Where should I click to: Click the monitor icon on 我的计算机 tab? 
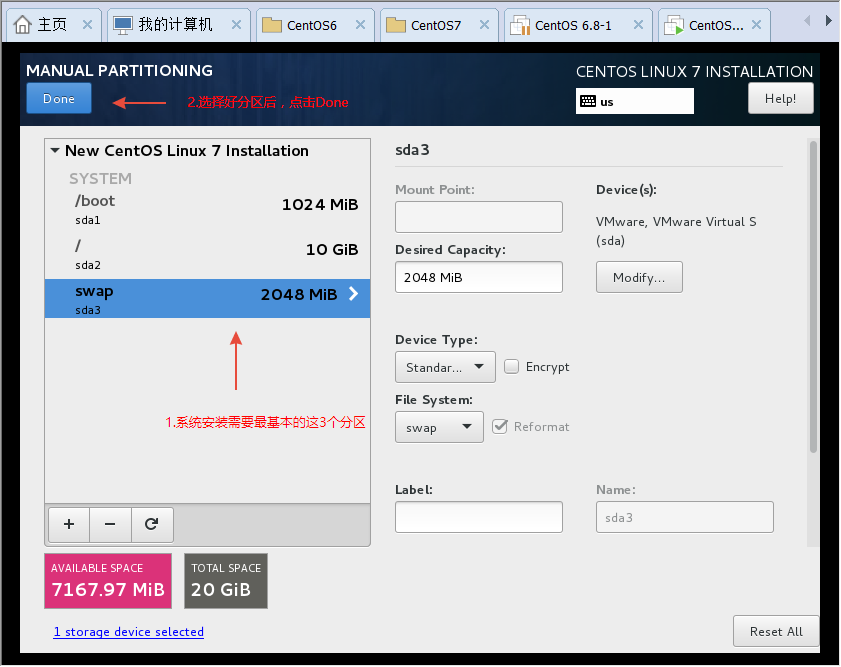123,25
